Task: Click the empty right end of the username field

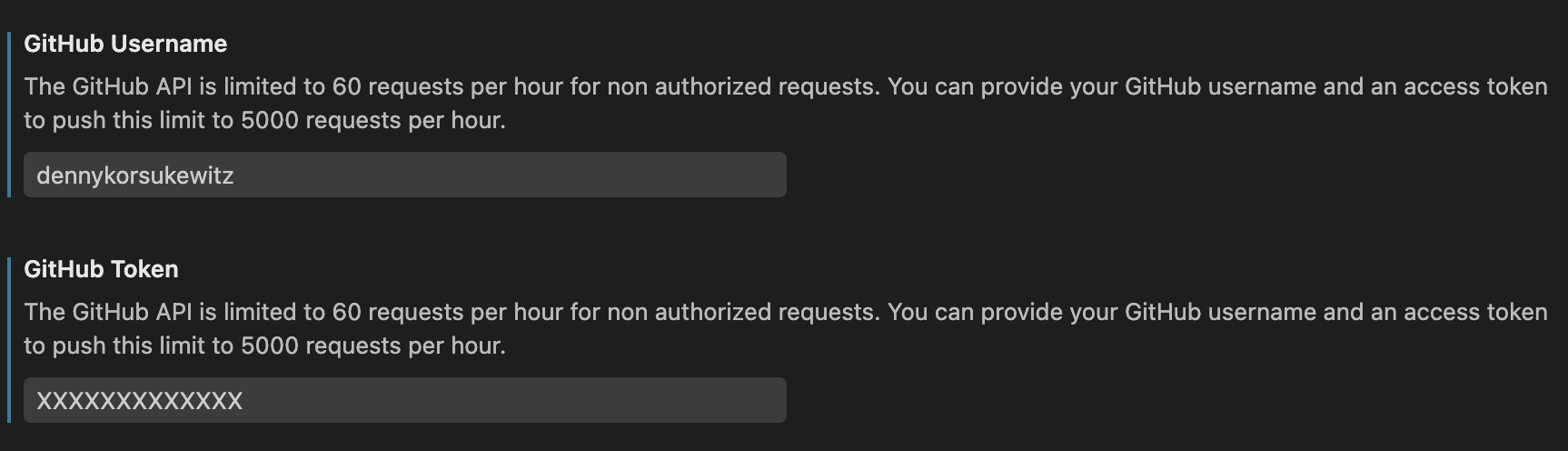Action: [727, 175]
